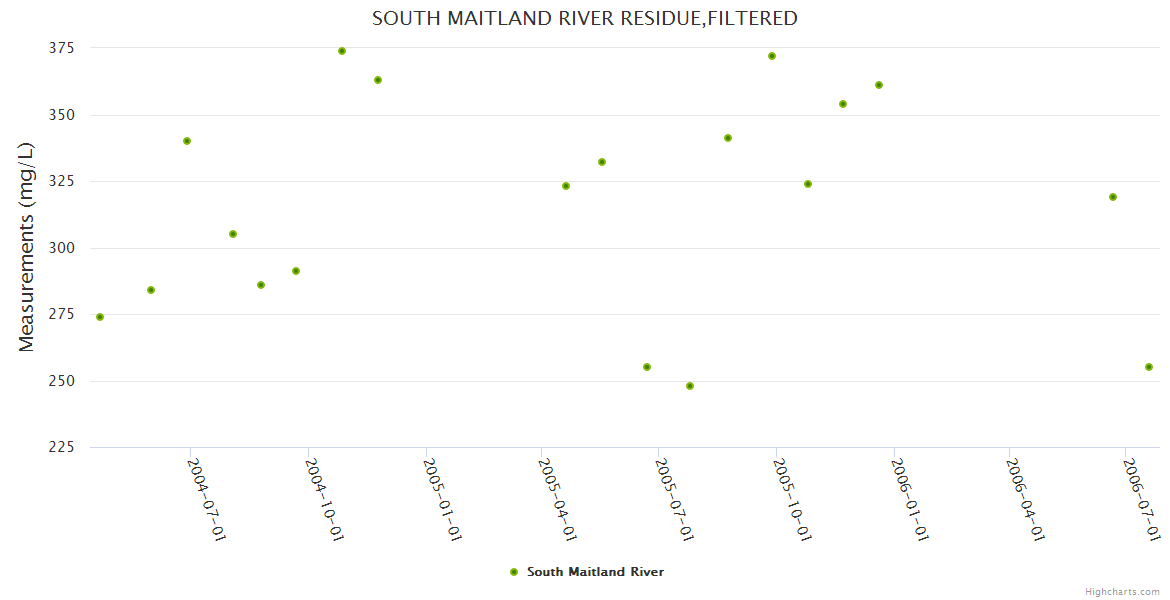Select the leftmost data point at 274 mg/L
Viewport: 1170px width, 600px height.
(100, 317)
